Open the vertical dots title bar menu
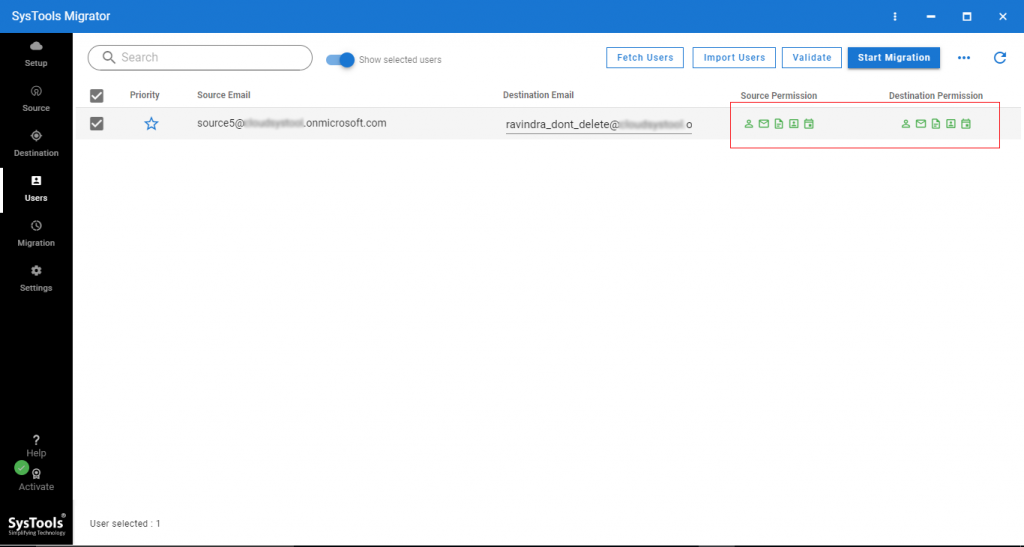1024x547 pixels. (895, 16)
